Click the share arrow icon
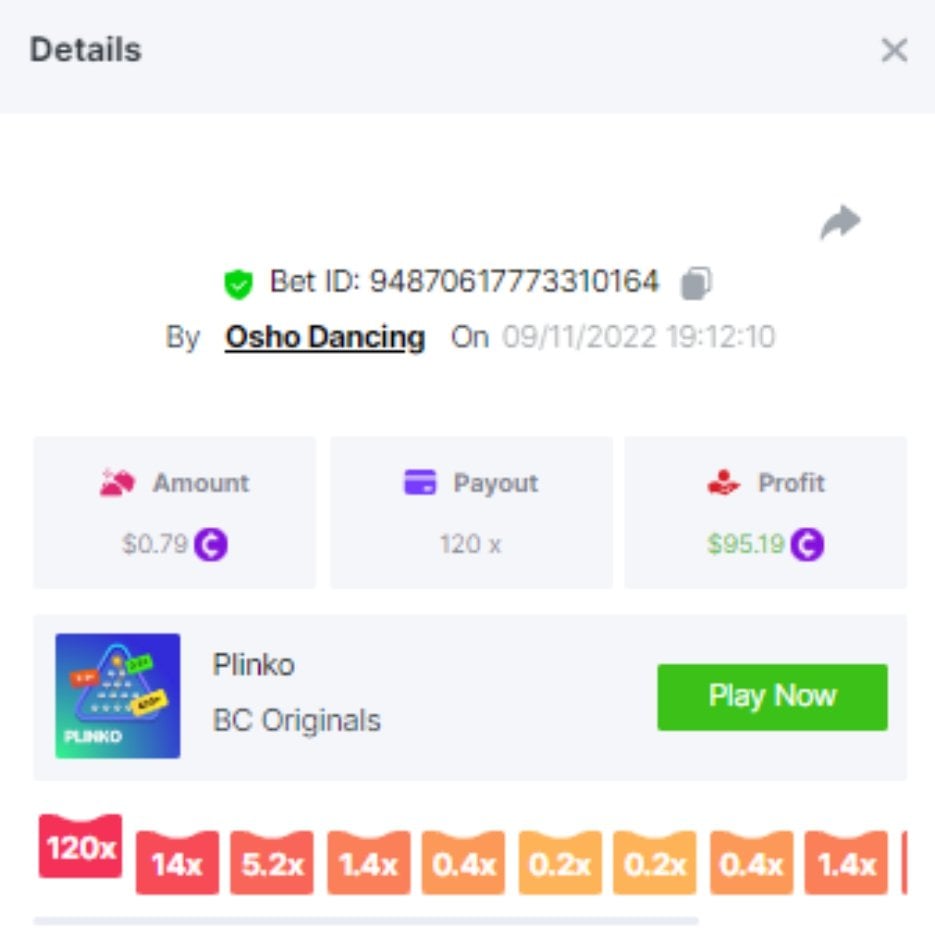935x942 pixels. point(840,222)
